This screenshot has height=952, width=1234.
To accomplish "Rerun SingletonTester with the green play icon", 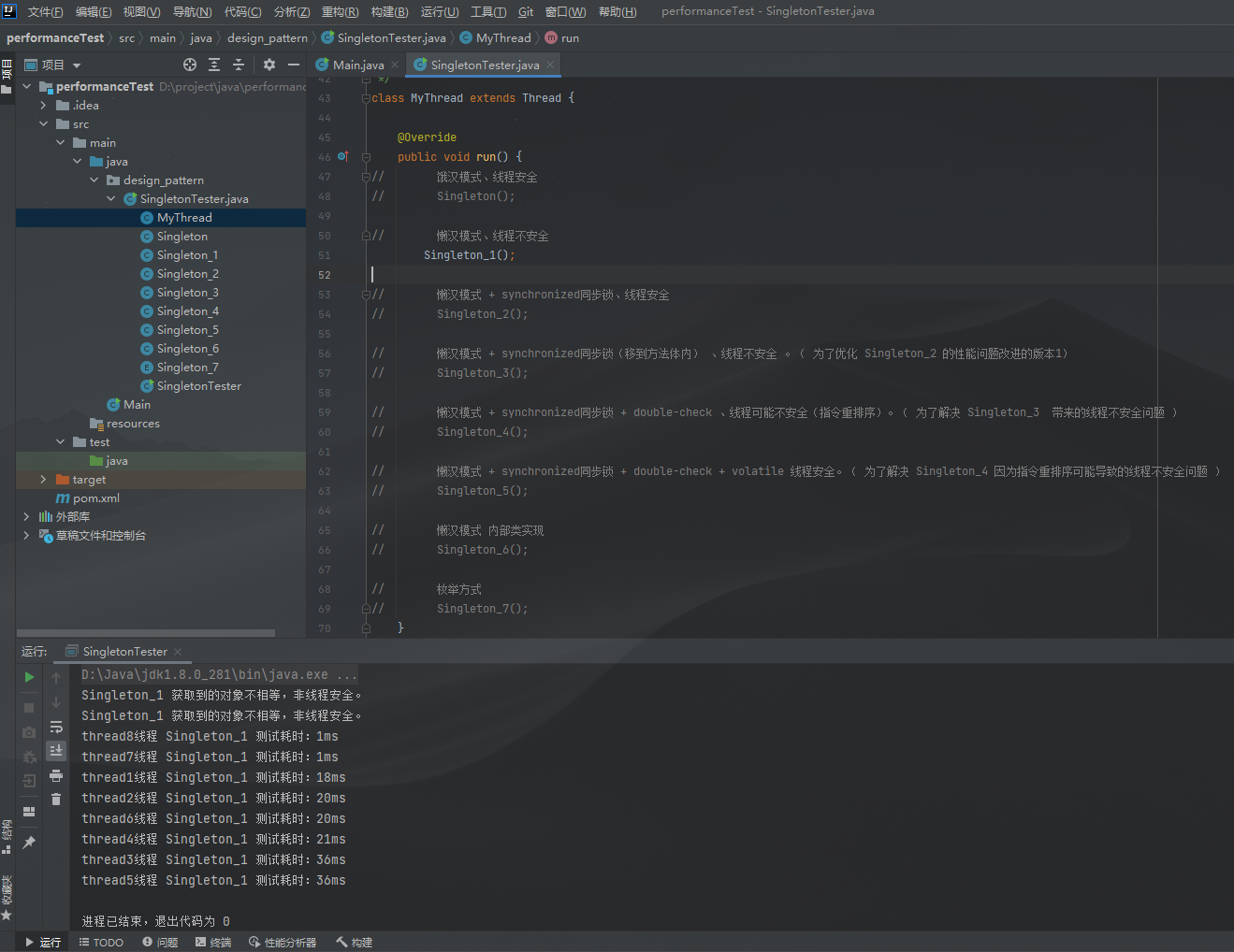I will (x=29, y=677).
